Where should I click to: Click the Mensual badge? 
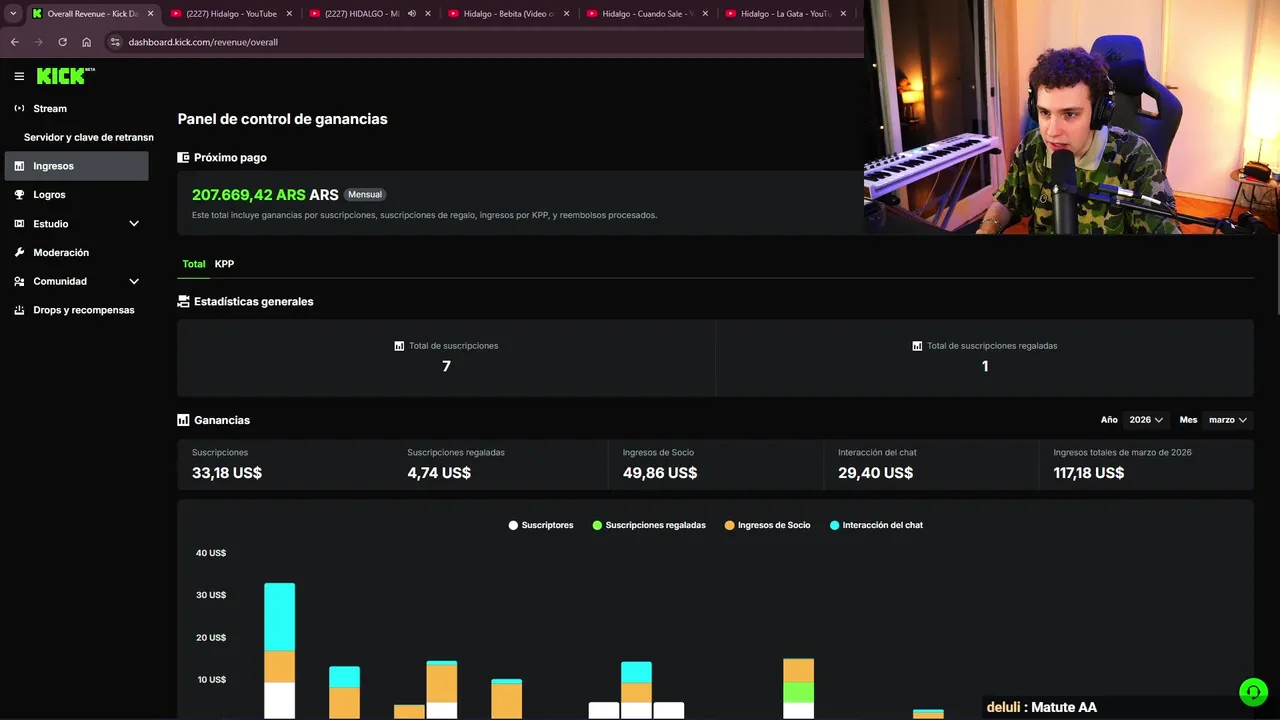coord(365,195)
